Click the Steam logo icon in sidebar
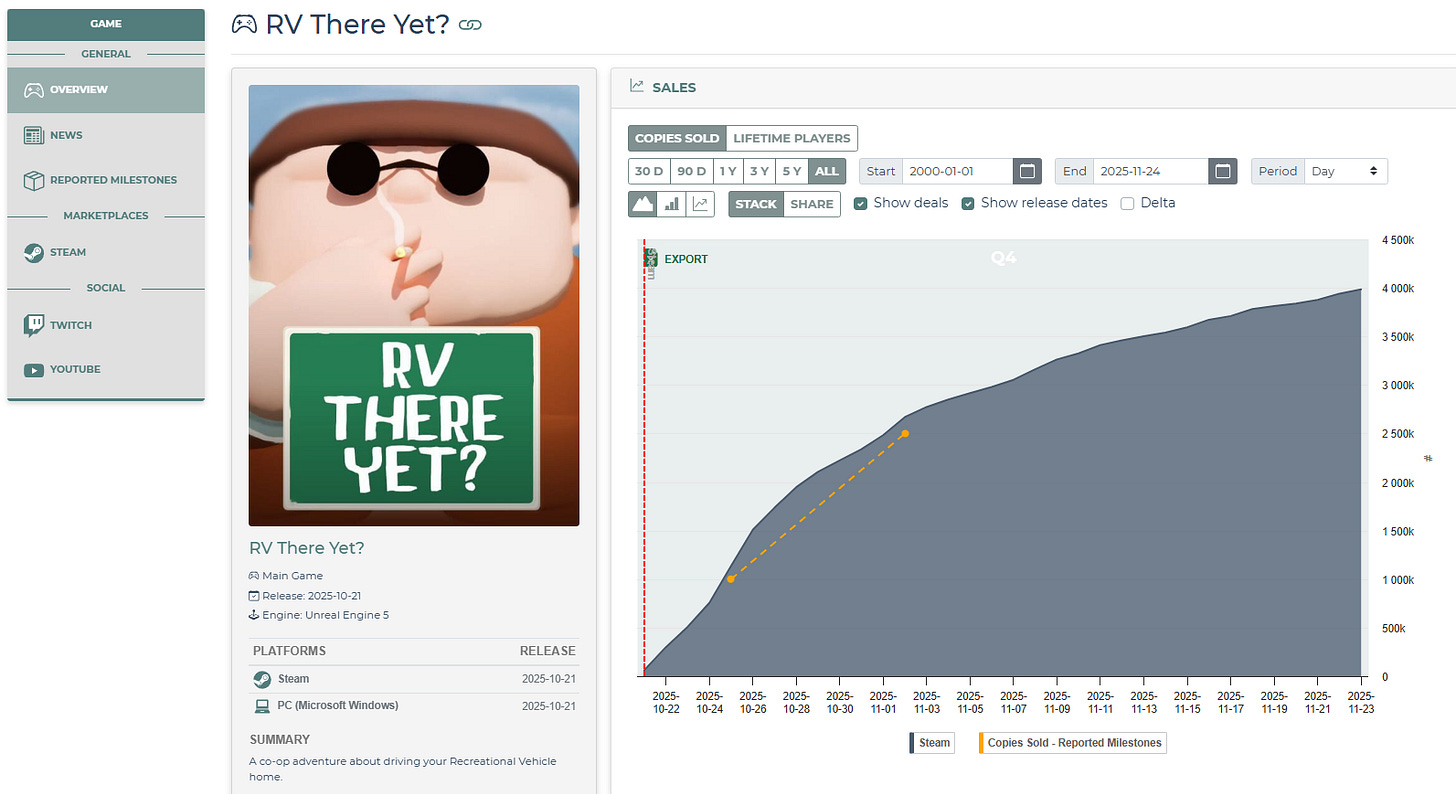Image resolution: width=1456 pixels, height=794 pixels. click(34, 253)
